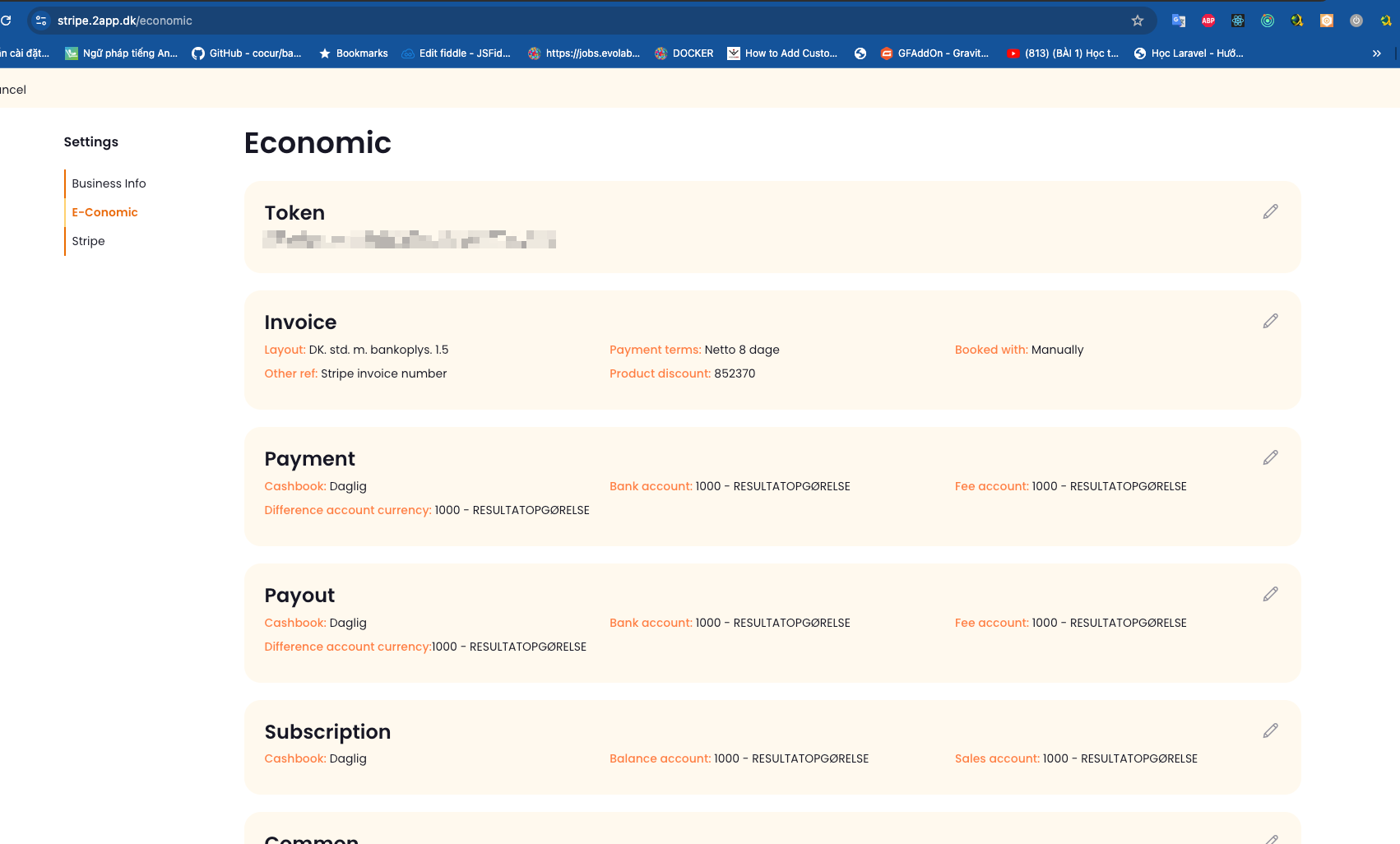This screenshot has height=844, width=1400.
Task: Open Payment section edit pencil
Action: pos(1270,457)
